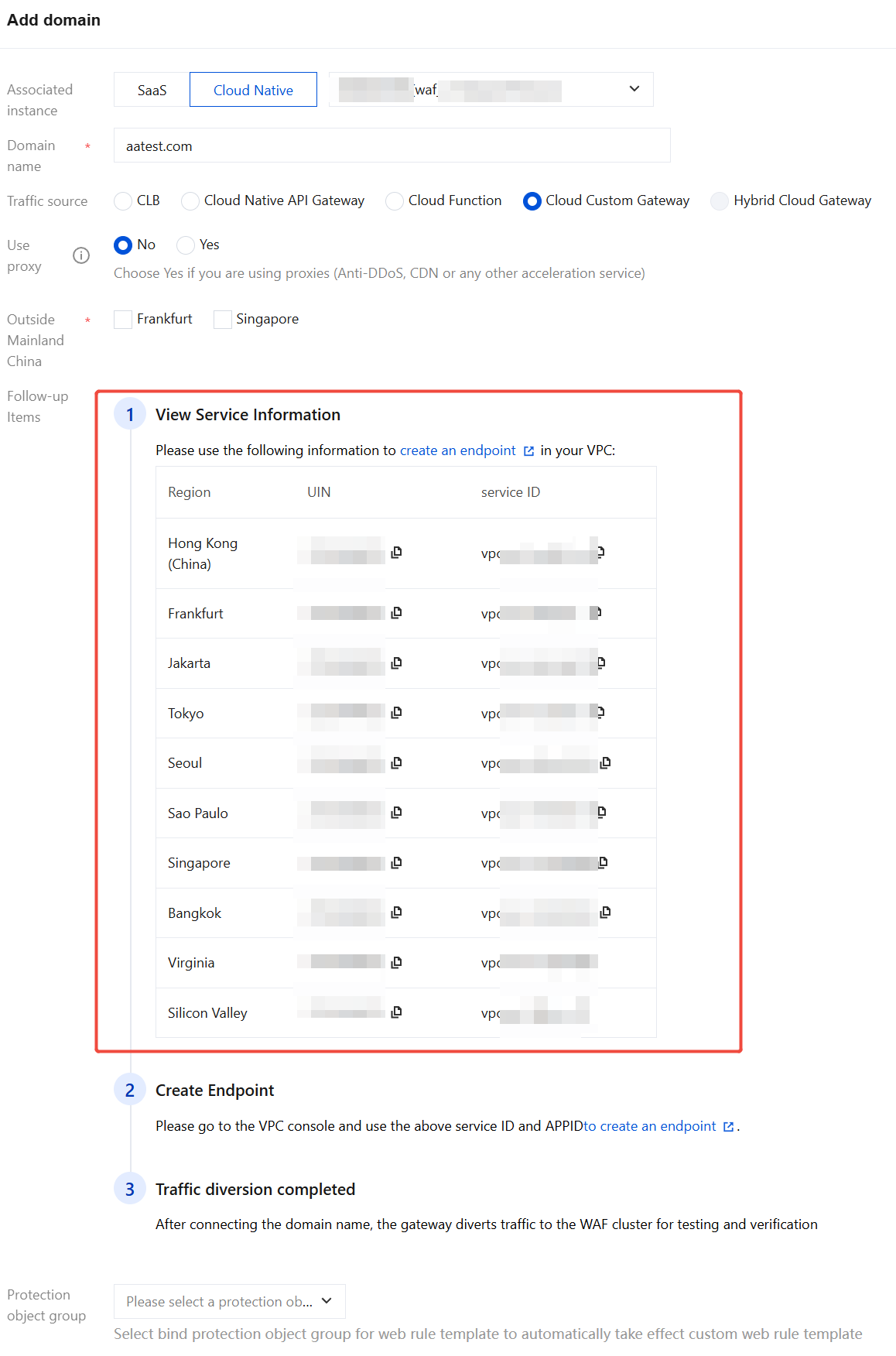Switch to the Cloud Native instance tab
The image size is (896, 1356).
click(253, 90)
